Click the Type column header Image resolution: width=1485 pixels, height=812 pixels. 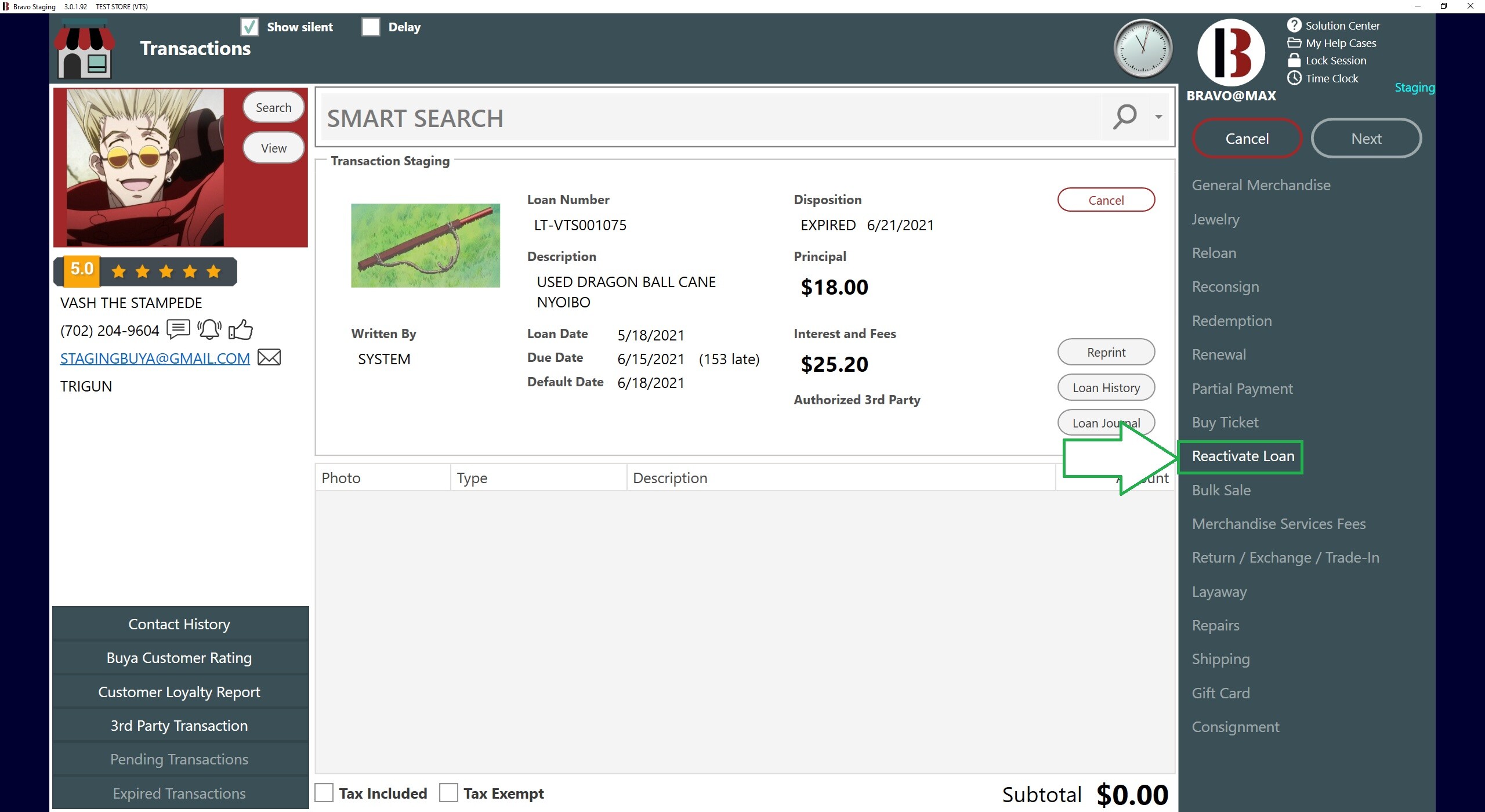(539, 478)
